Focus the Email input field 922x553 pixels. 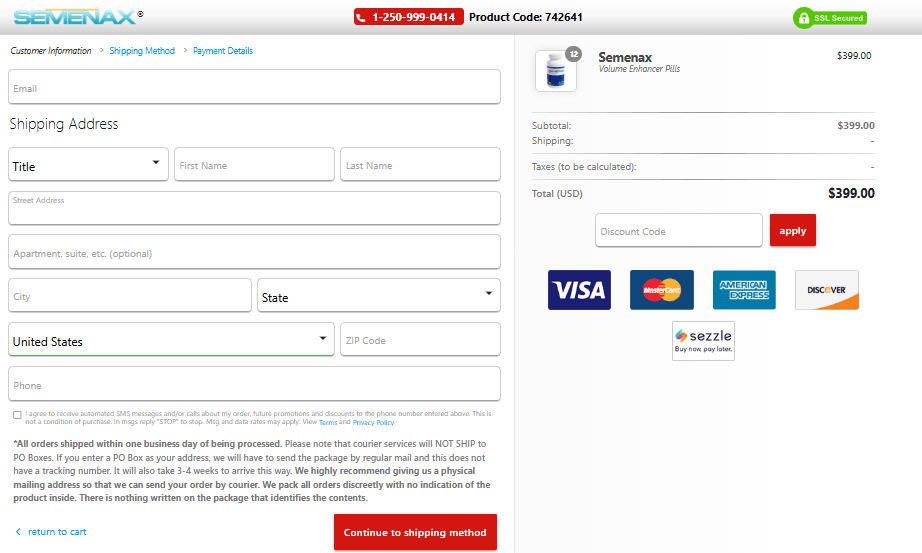coord(254,87)
